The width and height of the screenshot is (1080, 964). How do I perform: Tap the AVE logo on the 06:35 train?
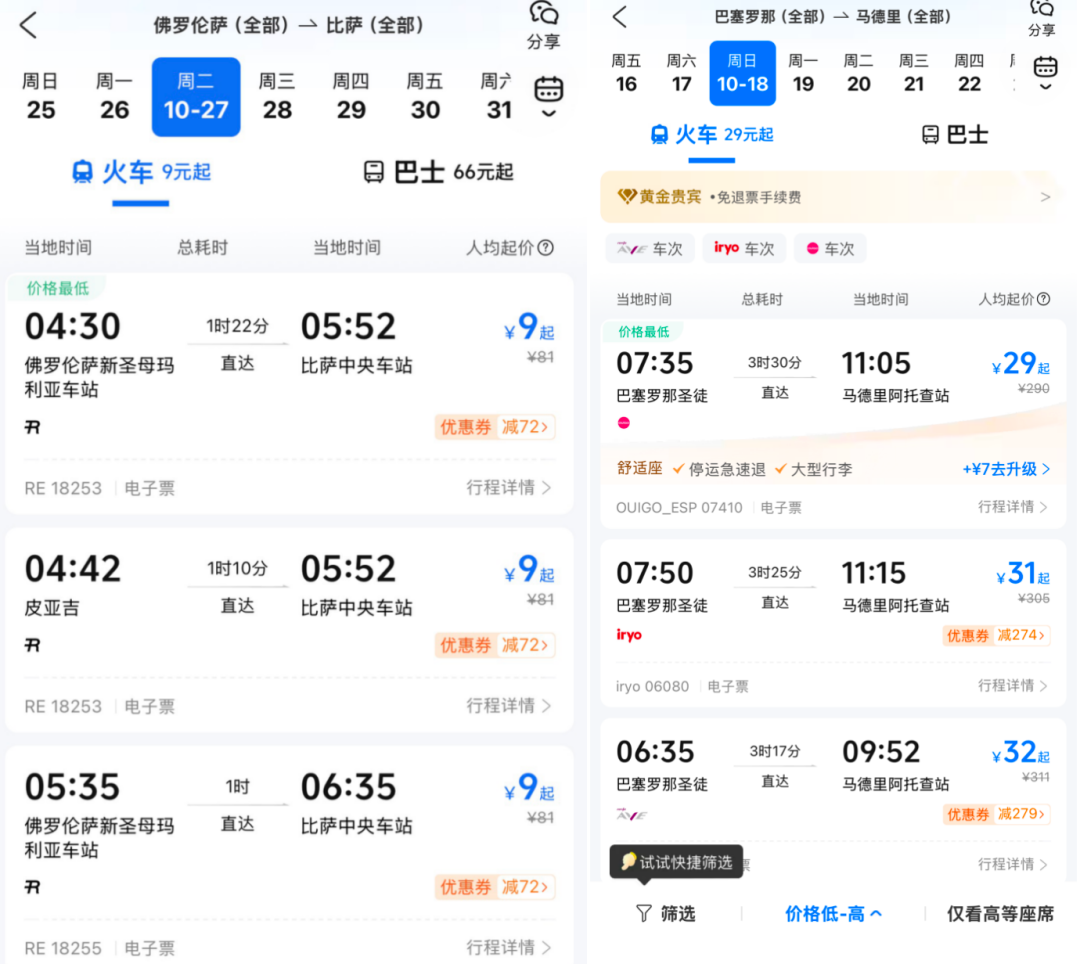click(x=632, y=815)
